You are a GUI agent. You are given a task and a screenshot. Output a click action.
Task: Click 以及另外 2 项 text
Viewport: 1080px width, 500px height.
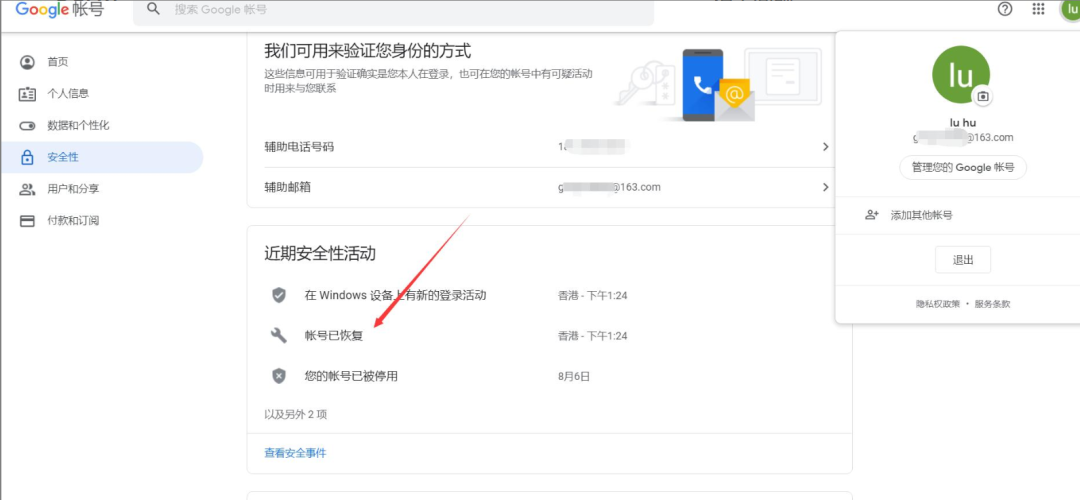pyautogui.click(x=295, y=415)
